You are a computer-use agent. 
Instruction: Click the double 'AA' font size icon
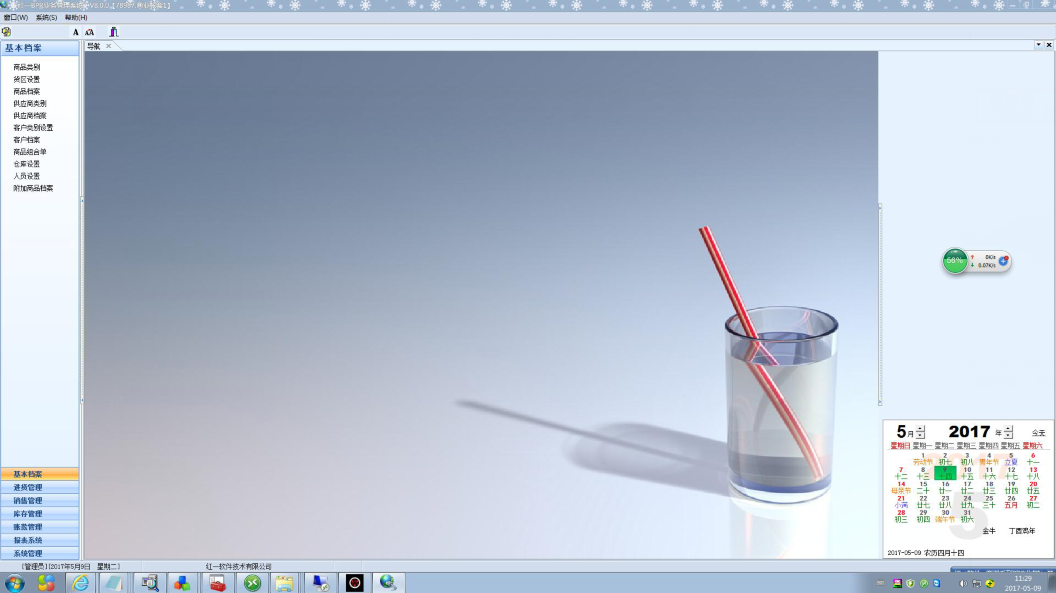[x=89, y=32]
